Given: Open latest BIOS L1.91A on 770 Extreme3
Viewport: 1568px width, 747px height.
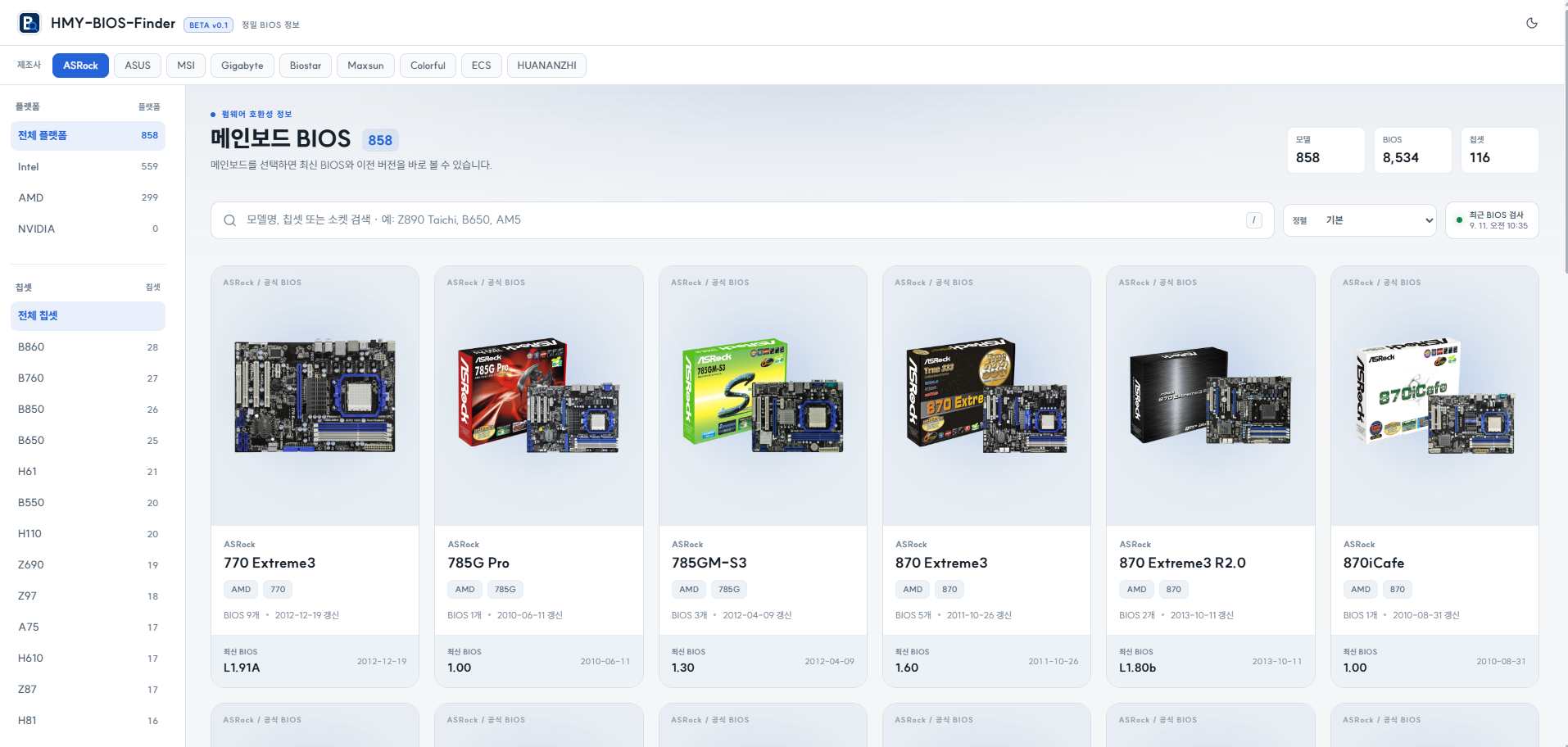Looking at the screenshot, I should click(315, 661).
